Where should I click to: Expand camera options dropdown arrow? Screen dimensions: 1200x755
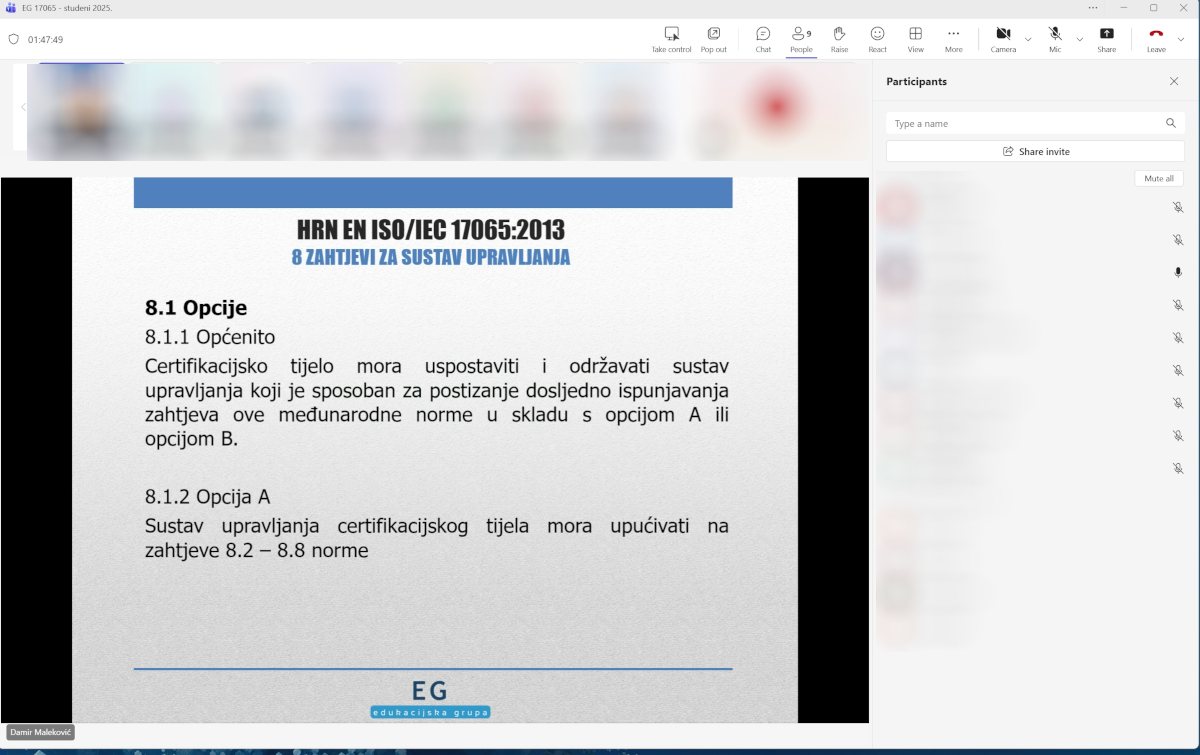click(x=1028, y=39)
